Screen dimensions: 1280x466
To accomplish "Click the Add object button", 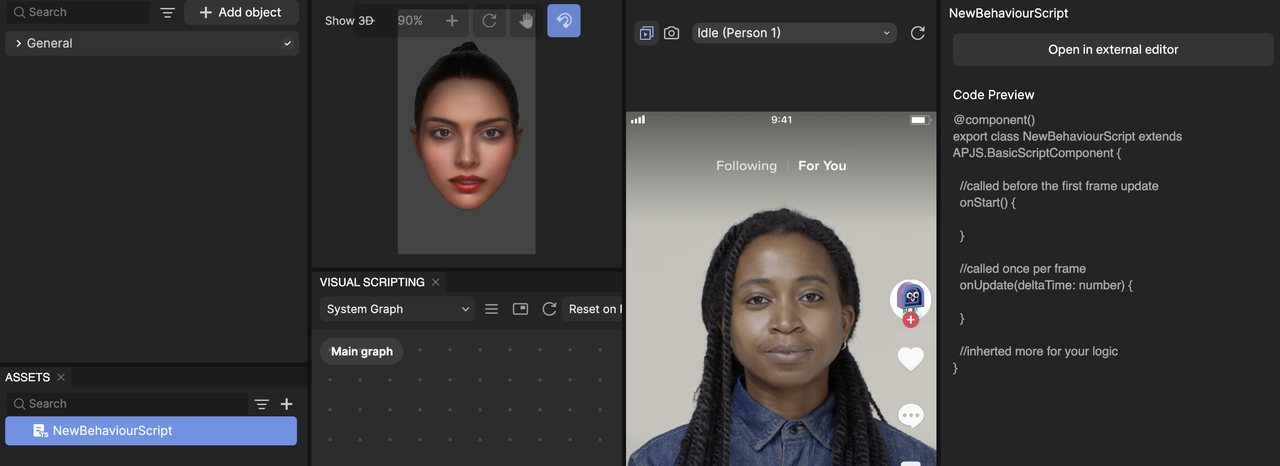I will [240, 13].
